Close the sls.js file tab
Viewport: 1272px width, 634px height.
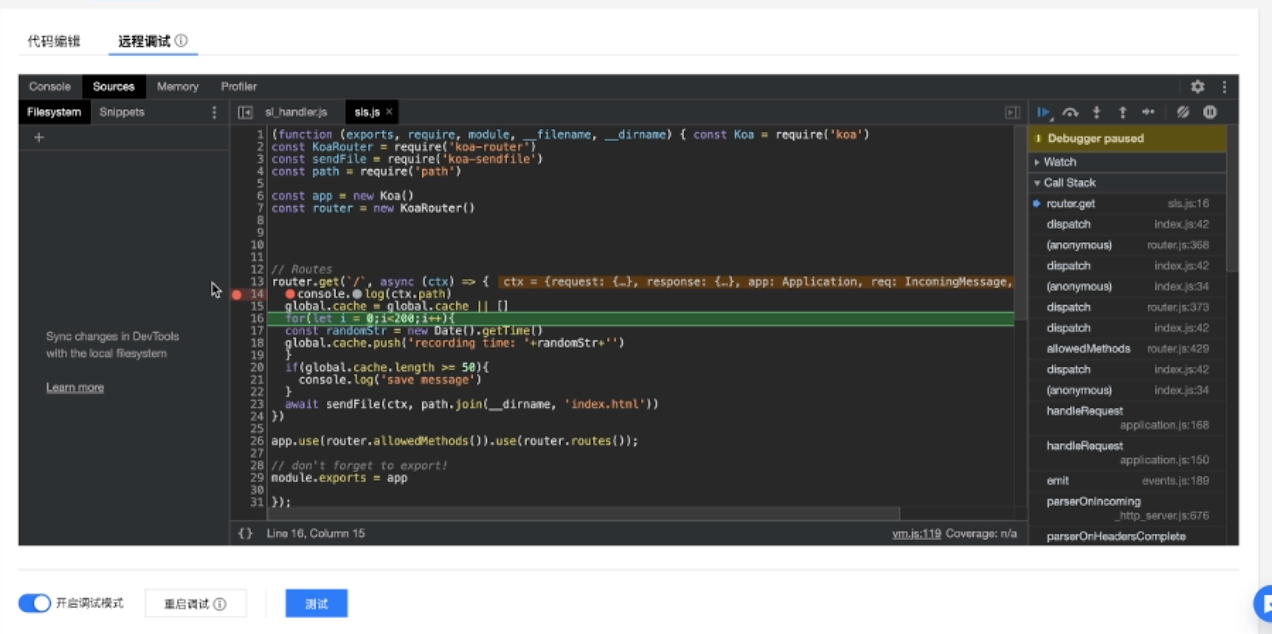[389, 113]
